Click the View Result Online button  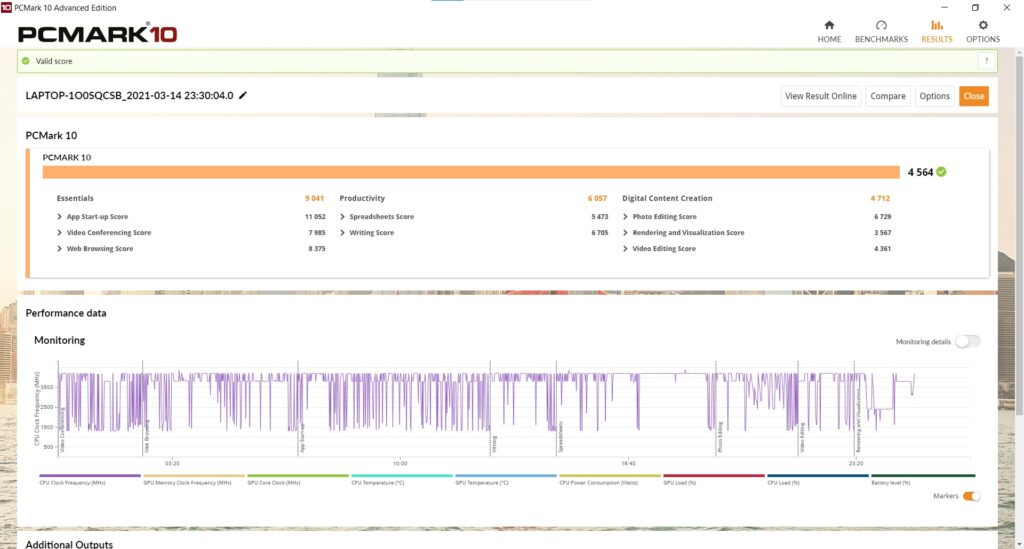point(820,96)
